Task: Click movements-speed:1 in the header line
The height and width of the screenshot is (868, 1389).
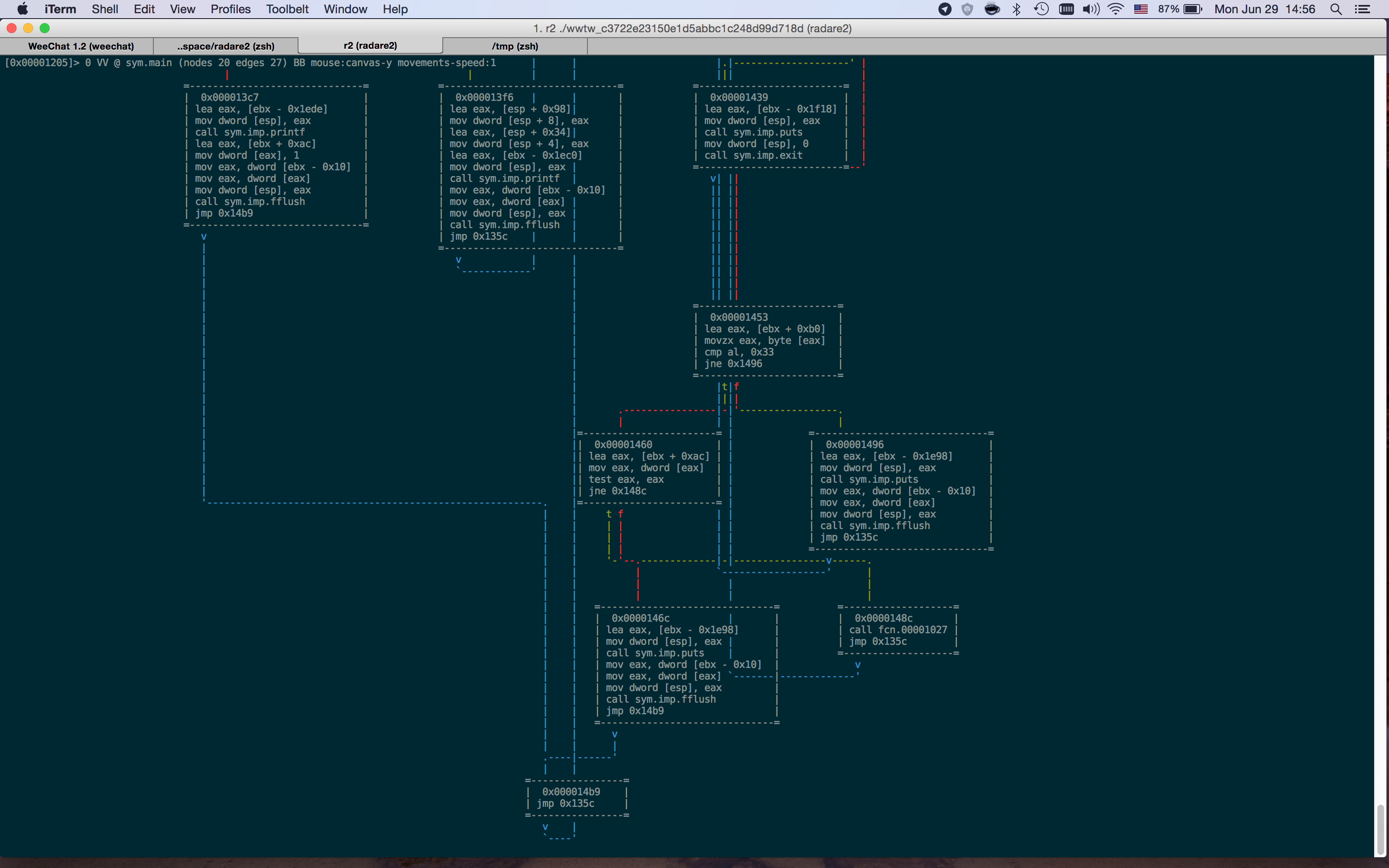Action: pos(446,62)
